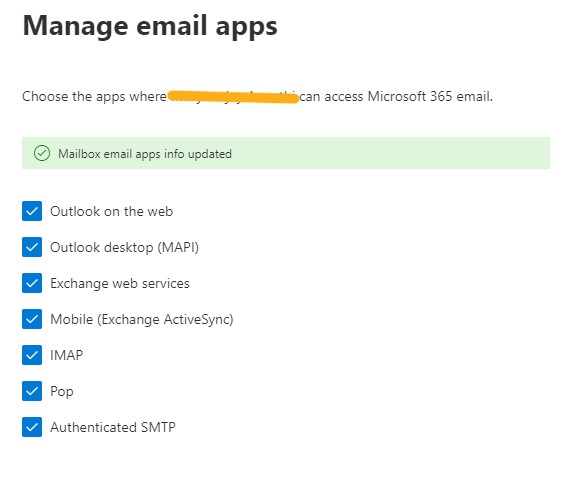Click the 'can access Microsoft 365 email' text
The image size is (564, 485).
(396, 96)
